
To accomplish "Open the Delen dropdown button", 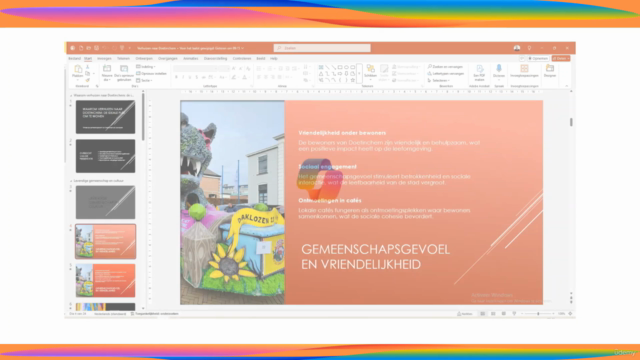I will [x=561, y=59].
